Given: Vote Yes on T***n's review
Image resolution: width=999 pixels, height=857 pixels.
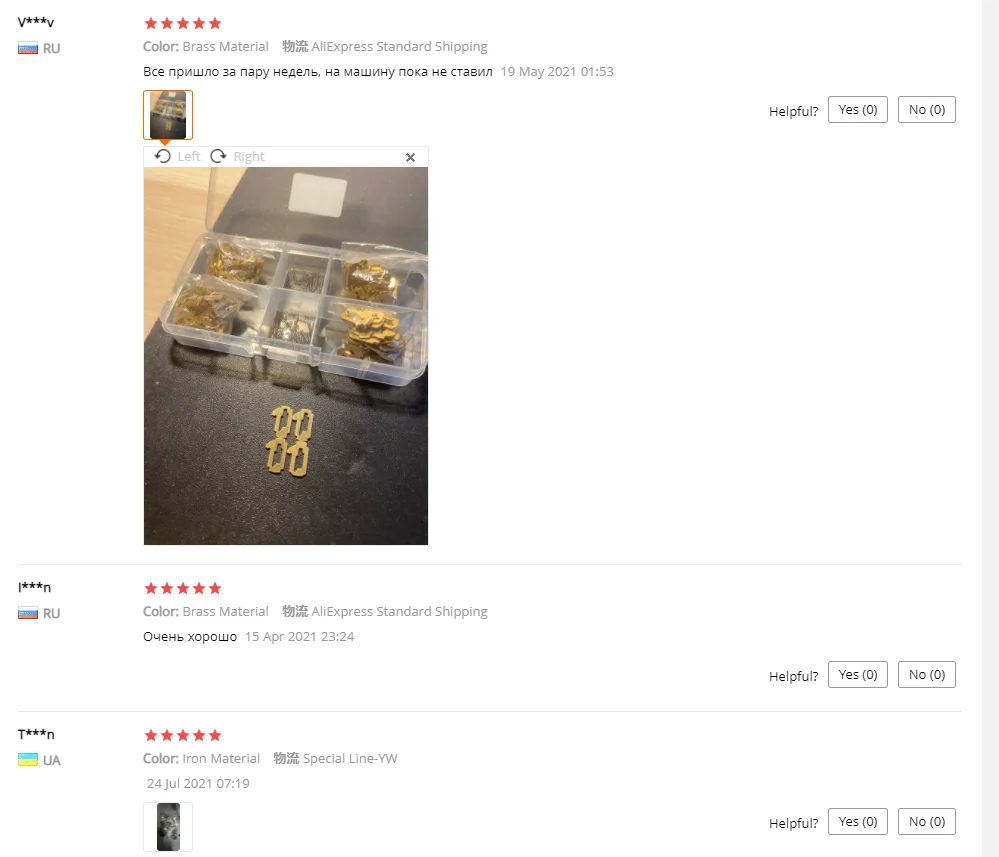Looking at the screenshot, I should click(858, 822).
